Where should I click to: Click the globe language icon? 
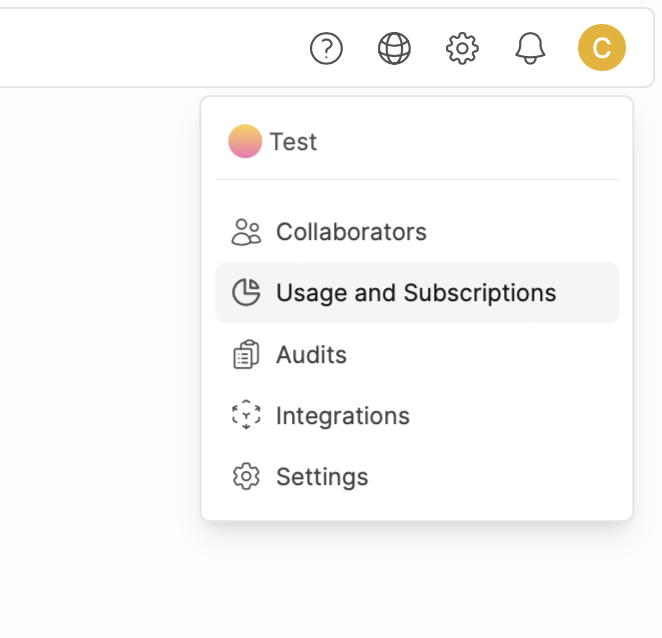click(x=394, y=48)
